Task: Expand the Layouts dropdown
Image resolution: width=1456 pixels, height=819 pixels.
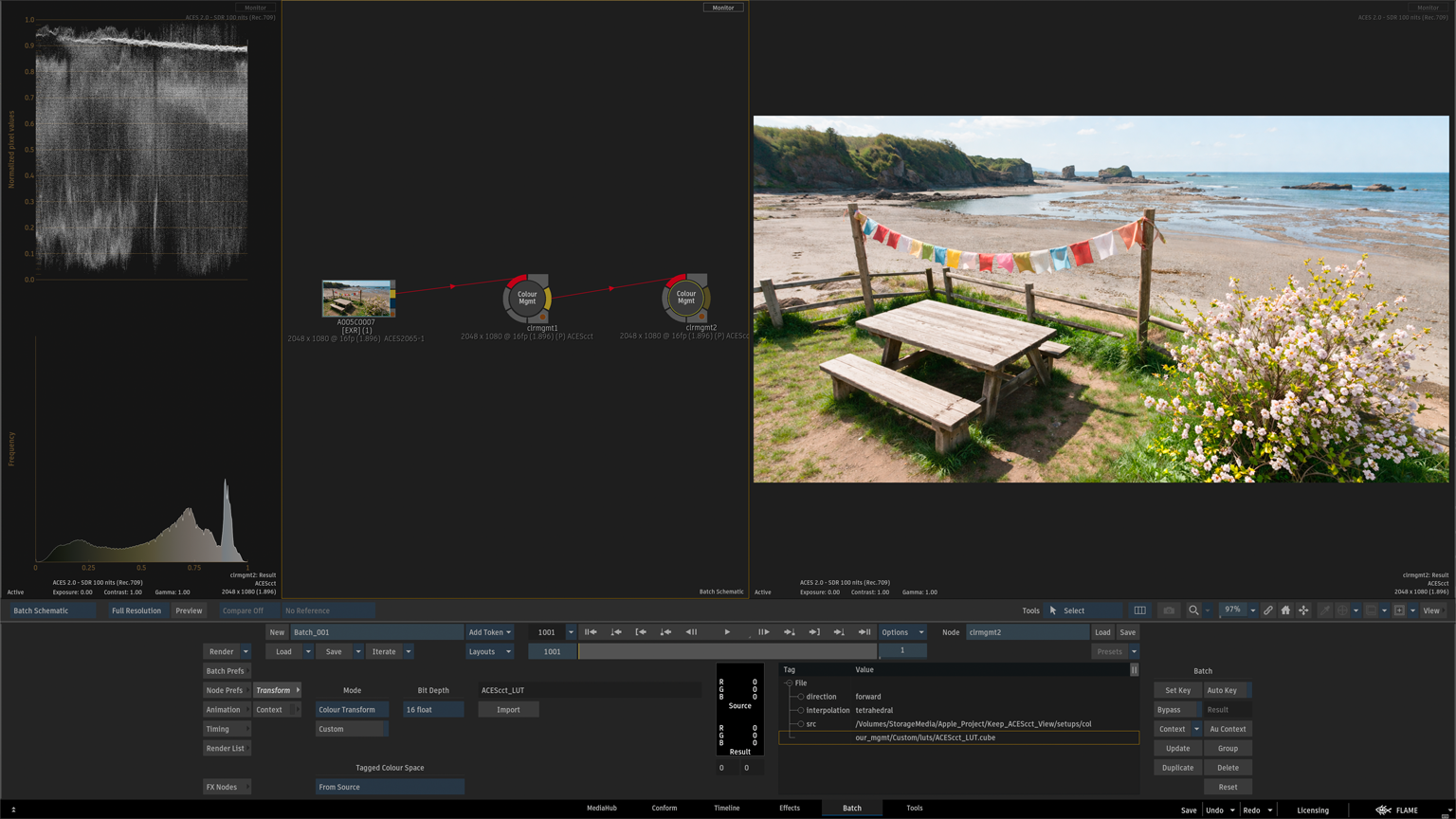Action: point(489,652)
